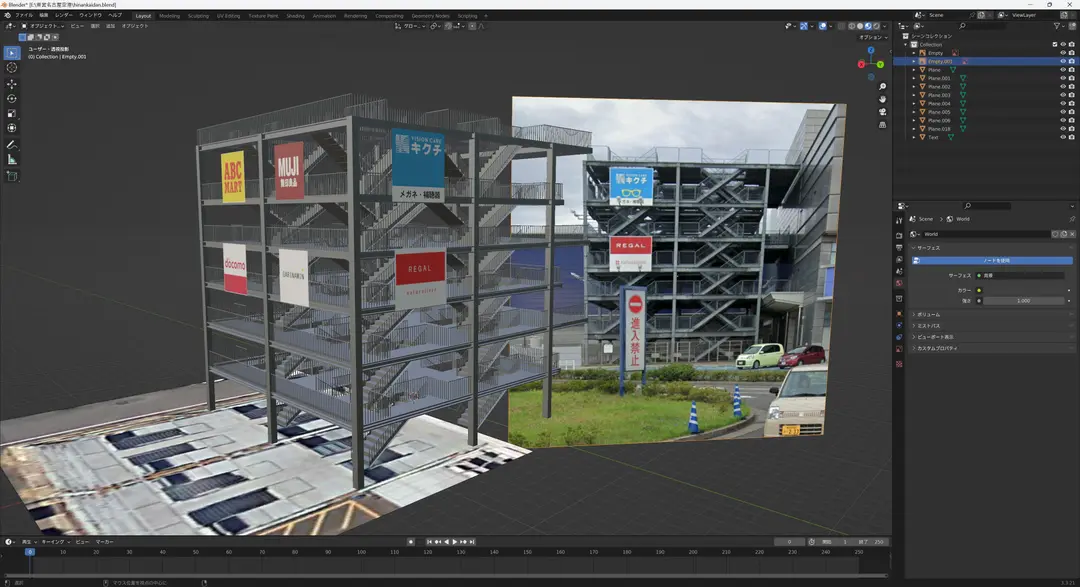Open the ファイル menu
Image resolution: width=1080 pixels, height=587 pixels.
[x=23, y=15]
